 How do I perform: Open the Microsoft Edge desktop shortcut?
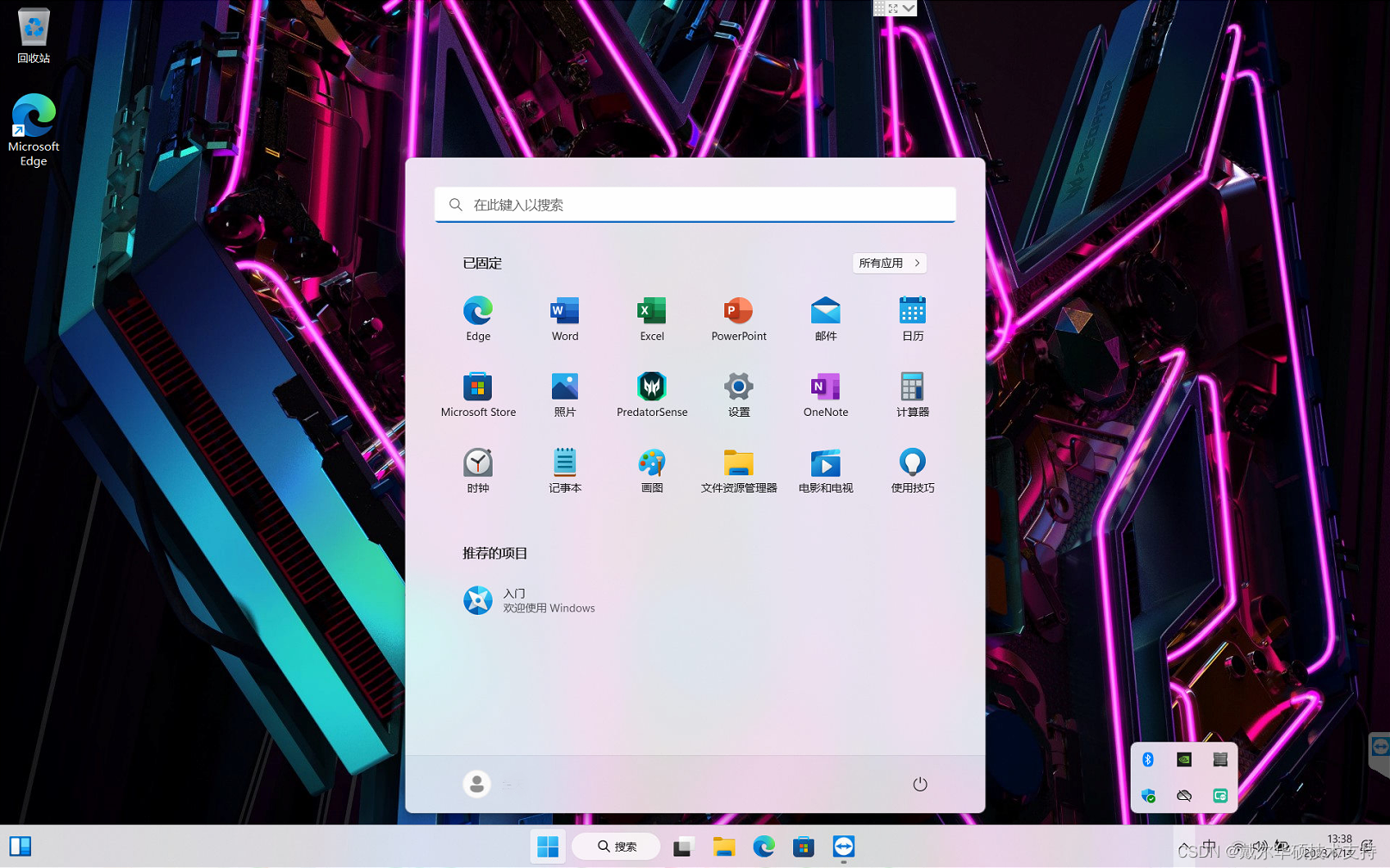point(34,129)
